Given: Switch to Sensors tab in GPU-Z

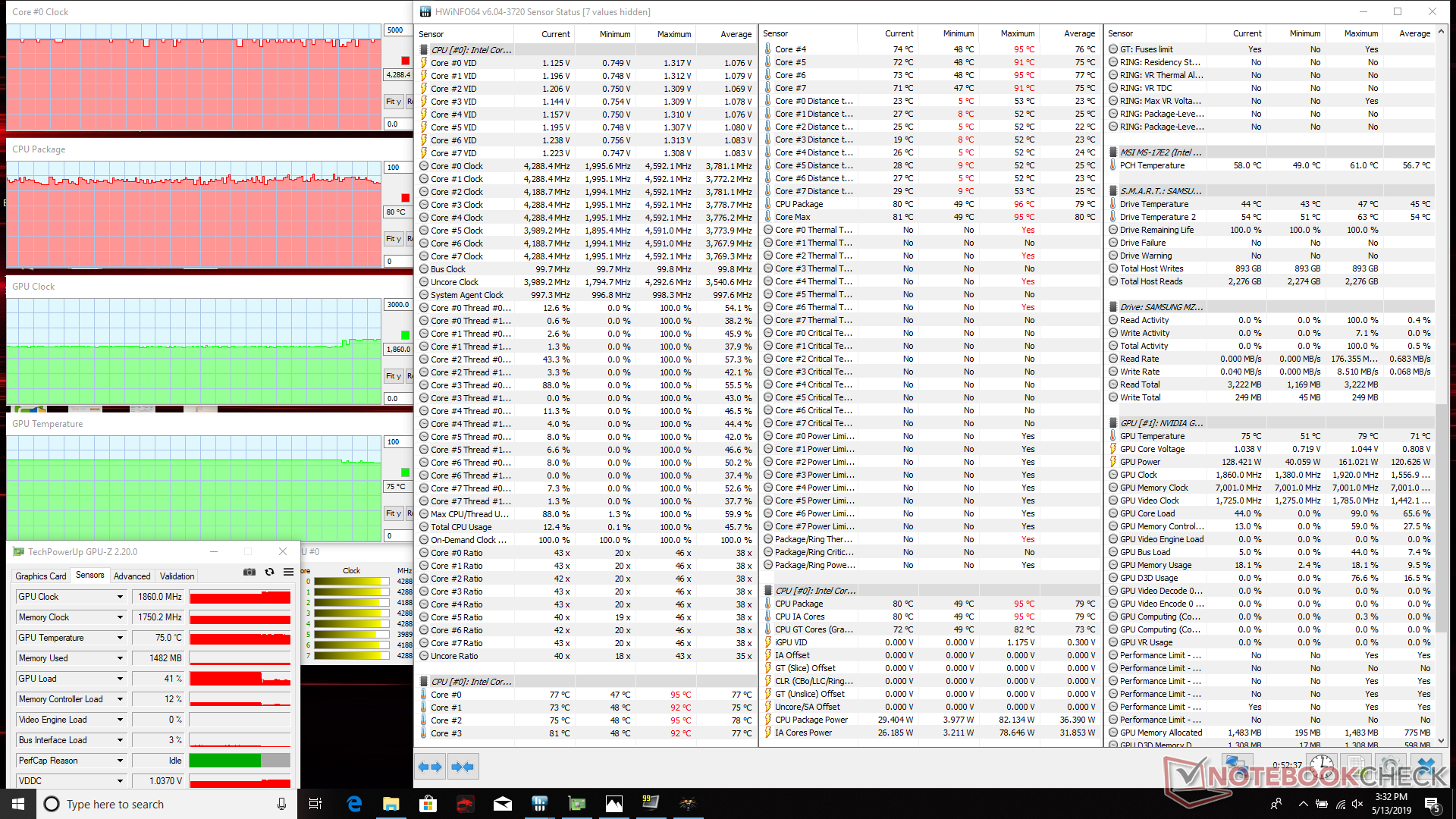Looking at the screenshot, I should point(90,575).
